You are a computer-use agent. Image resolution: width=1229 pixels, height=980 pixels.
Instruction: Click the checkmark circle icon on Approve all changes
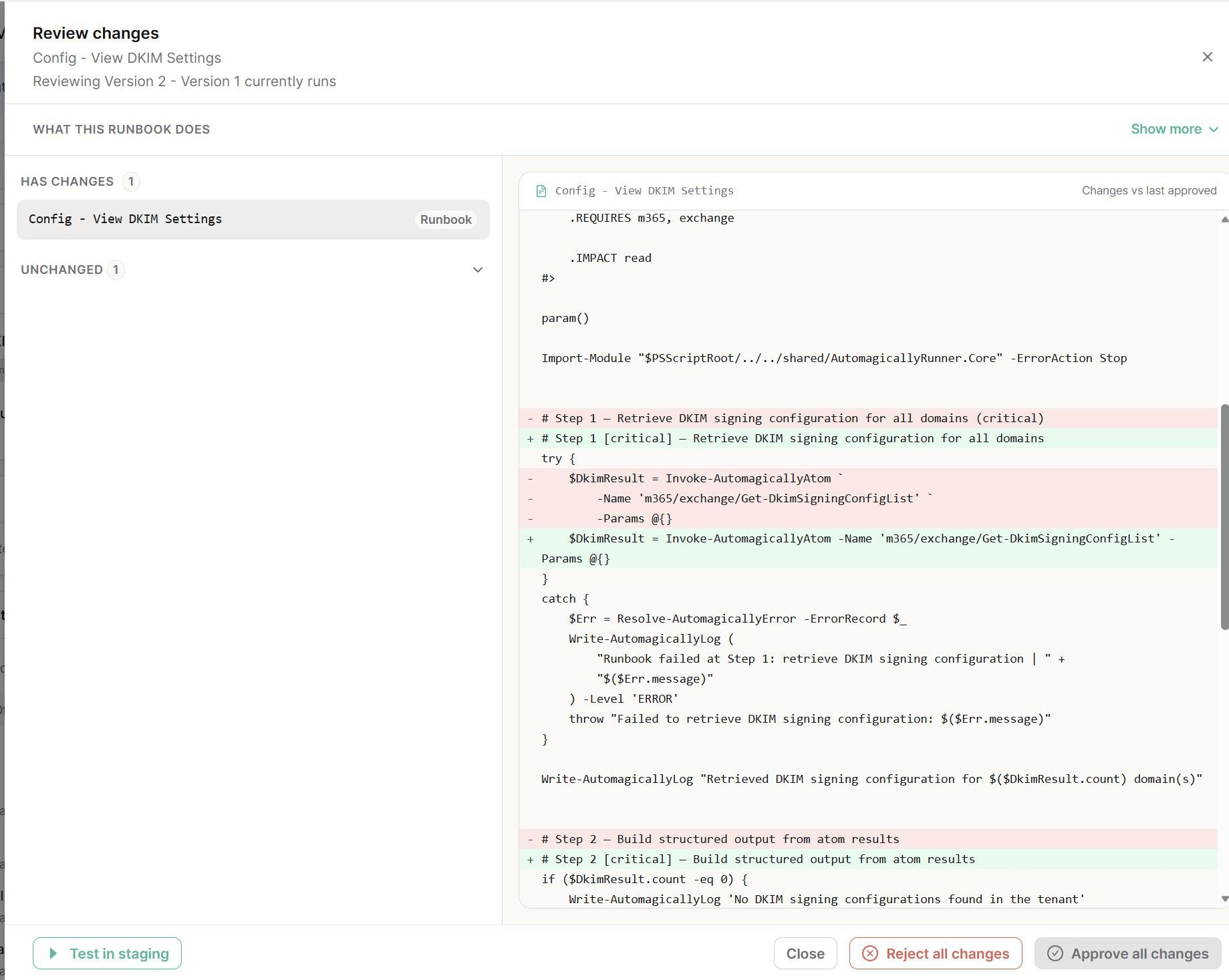pyautogui.click(x=1055, y=953)
